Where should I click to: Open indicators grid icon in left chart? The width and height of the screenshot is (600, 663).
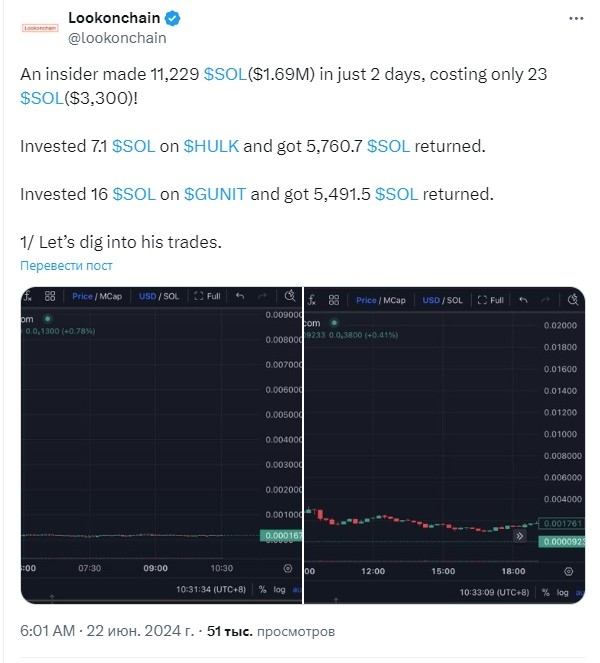50,296
